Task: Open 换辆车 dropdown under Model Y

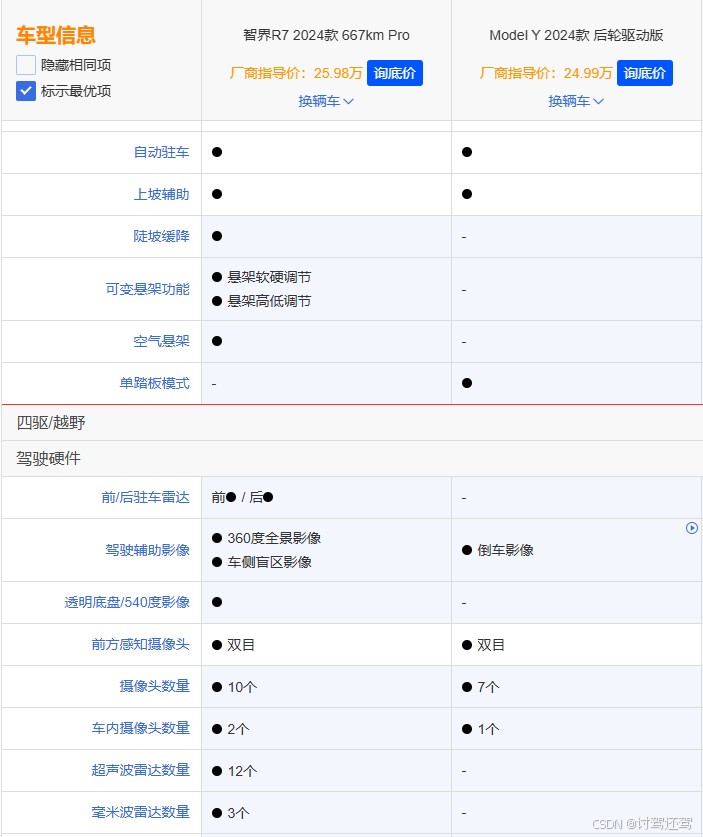Action: 576,101
